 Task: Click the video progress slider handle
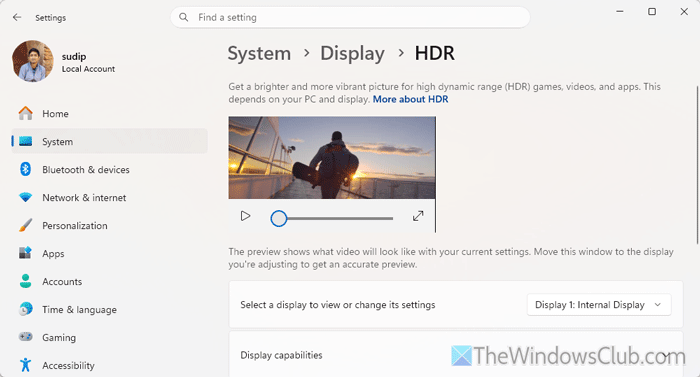click(x=279, y=218)
